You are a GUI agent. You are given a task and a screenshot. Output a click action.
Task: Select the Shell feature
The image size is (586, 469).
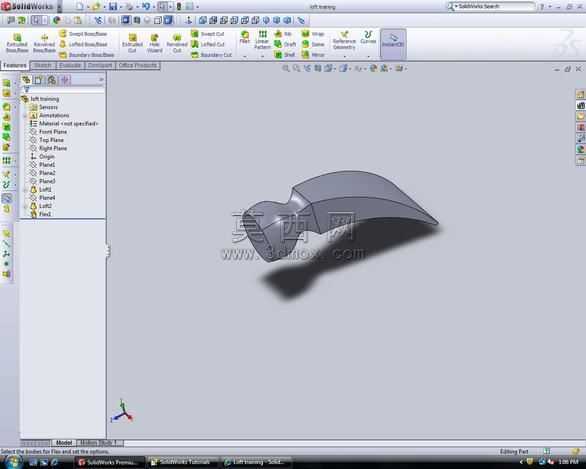(x=285, y=55)
